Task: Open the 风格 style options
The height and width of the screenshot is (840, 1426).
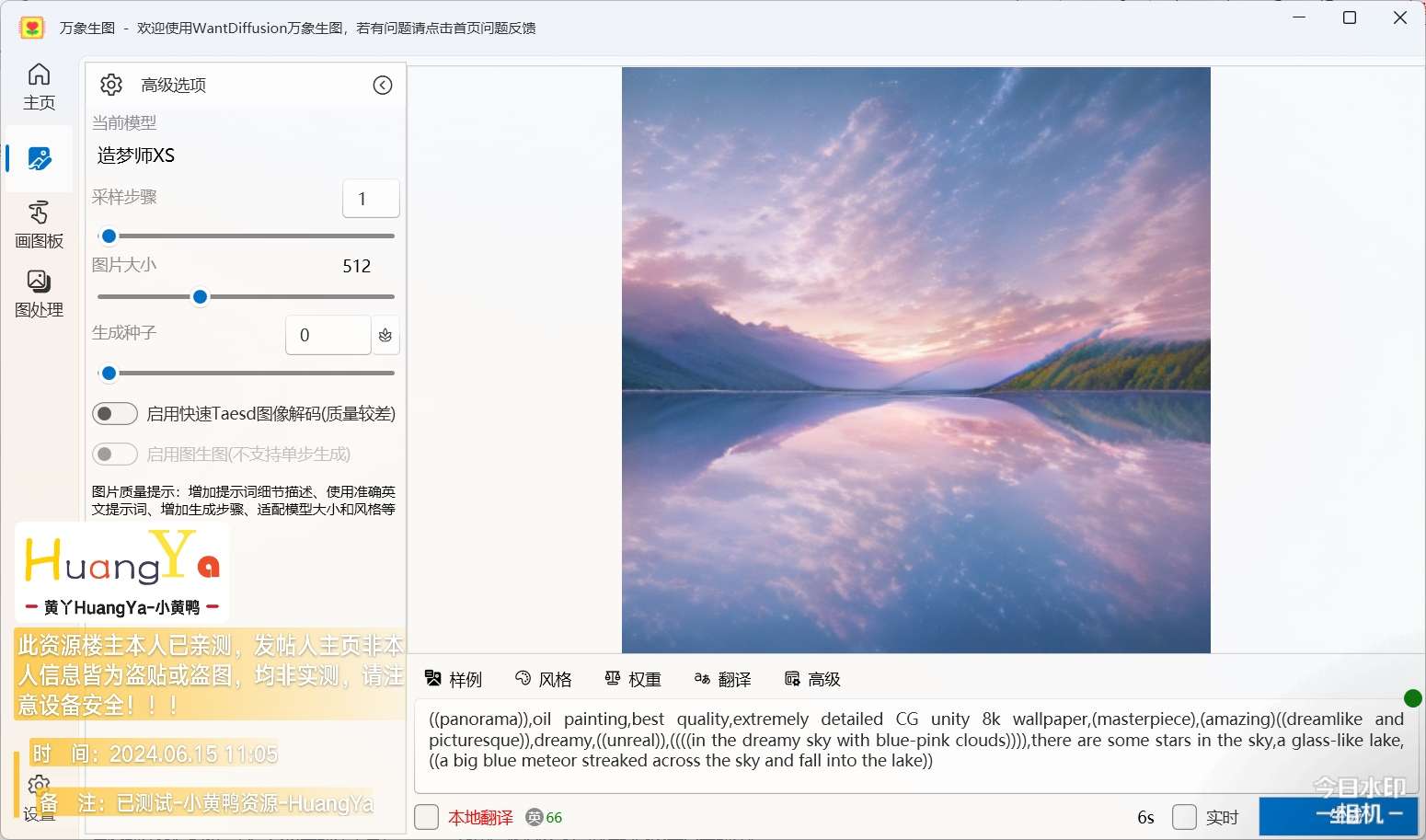Action: coord(544,679)
